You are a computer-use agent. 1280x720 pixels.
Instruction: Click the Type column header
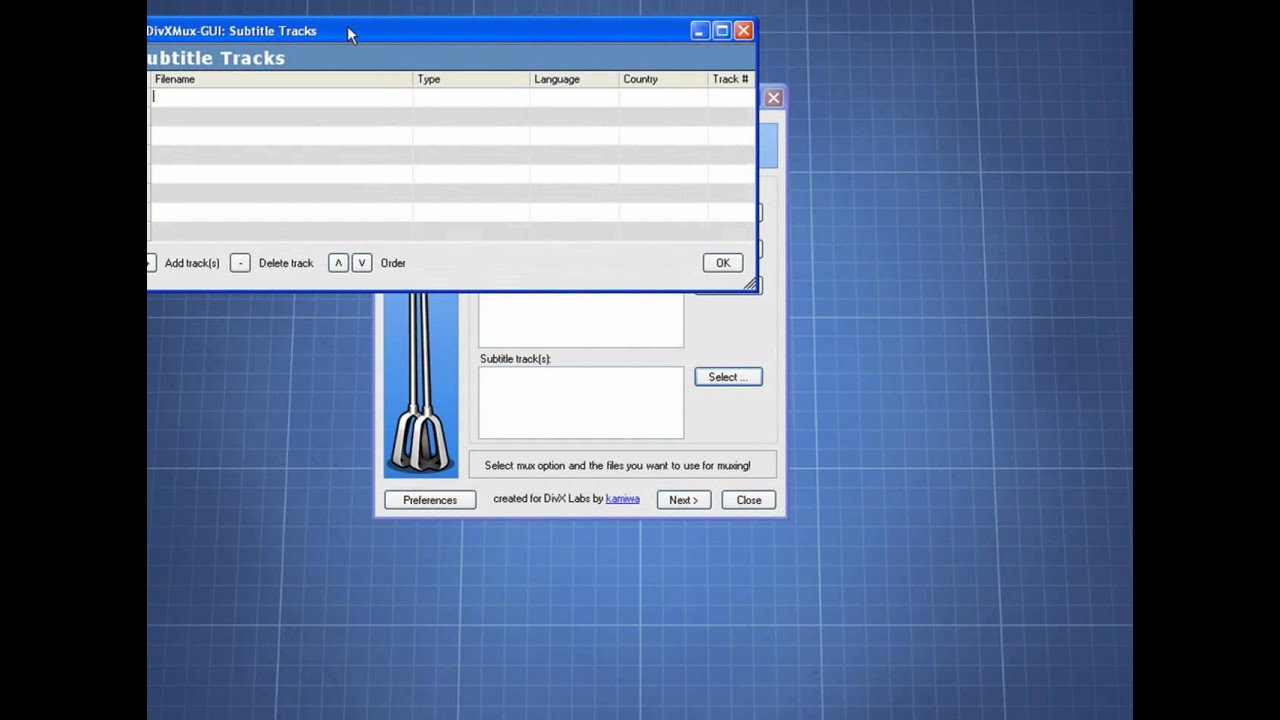click(x=472, y=79)
